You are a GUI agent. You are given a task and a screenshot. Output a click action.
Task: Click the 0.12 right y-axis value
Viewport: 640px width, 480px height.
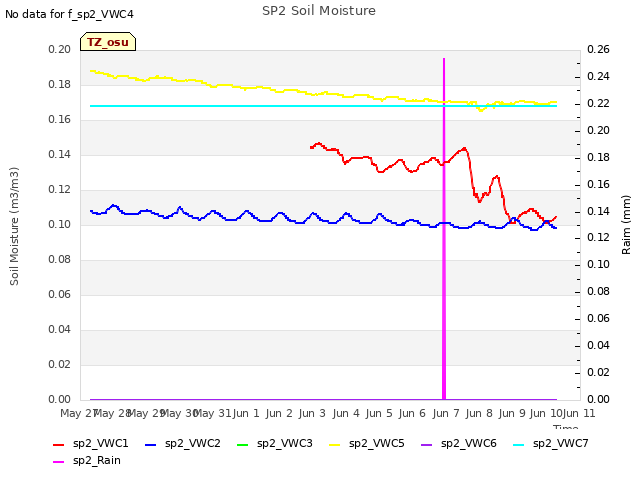598,238
